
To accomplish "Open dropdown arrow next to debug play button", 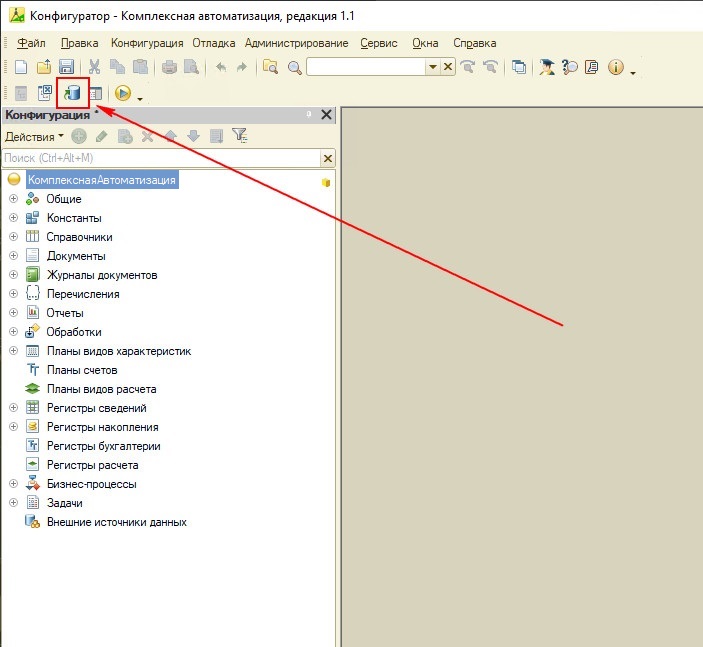I will click(140, 99).
